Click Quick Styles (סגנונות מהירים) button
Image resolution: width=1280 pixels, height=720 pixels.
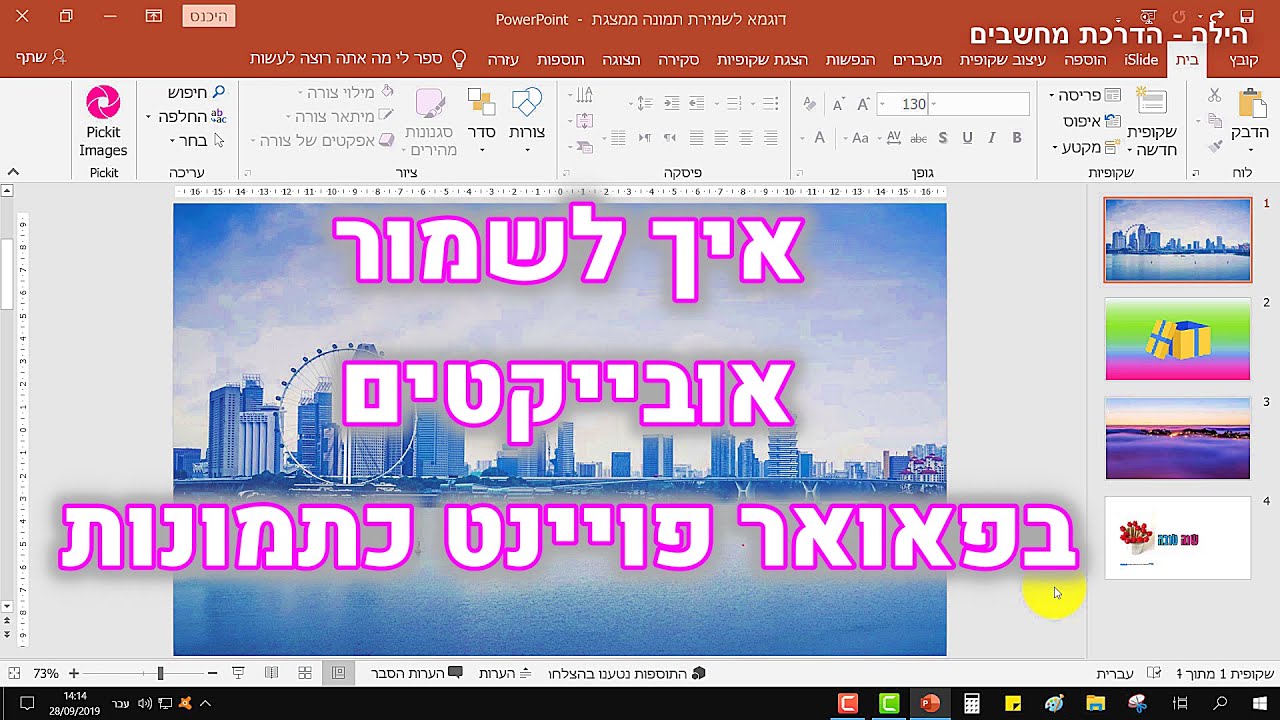tap(431, 122)
